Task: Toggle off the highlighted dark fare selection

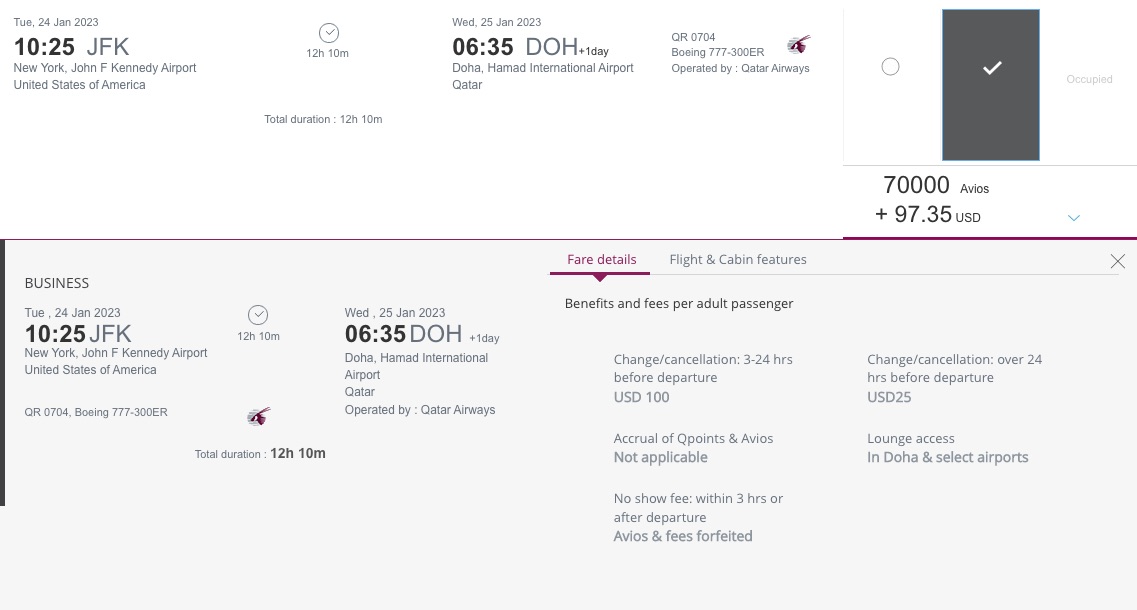Action: tap(991, 85)
